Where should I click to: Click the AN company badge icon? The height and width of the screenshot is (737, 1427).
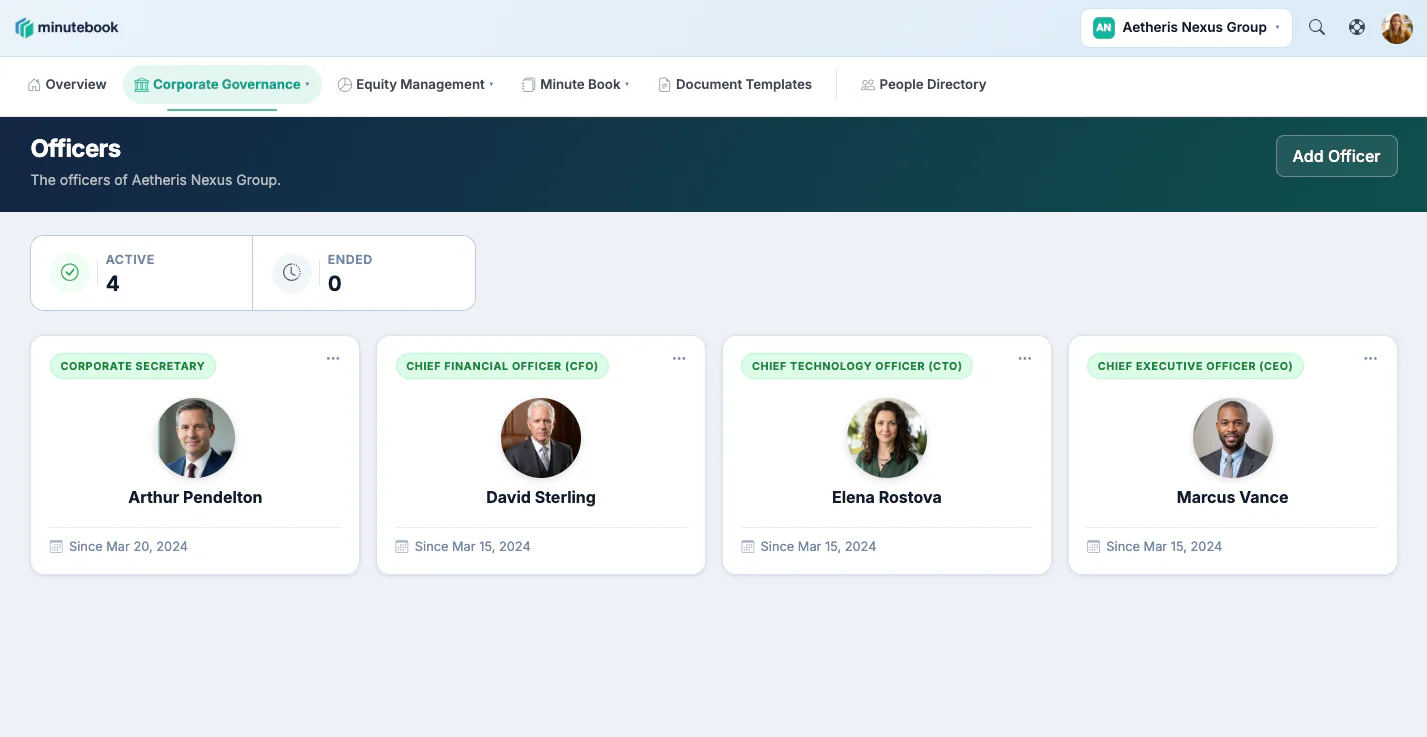[x=1104, y=28]
